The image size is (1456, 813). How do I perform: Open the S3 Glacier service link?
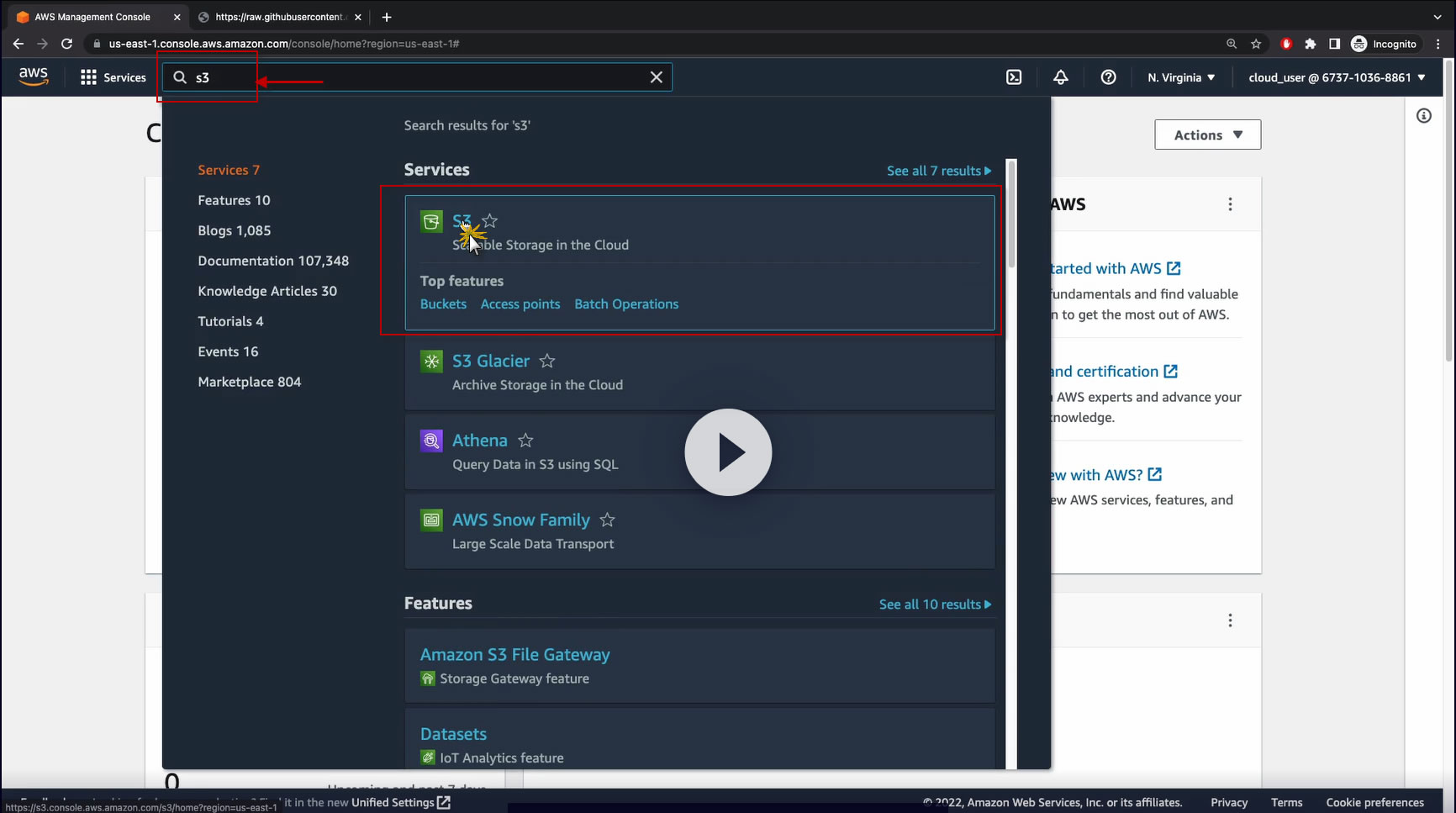(491, 361)
